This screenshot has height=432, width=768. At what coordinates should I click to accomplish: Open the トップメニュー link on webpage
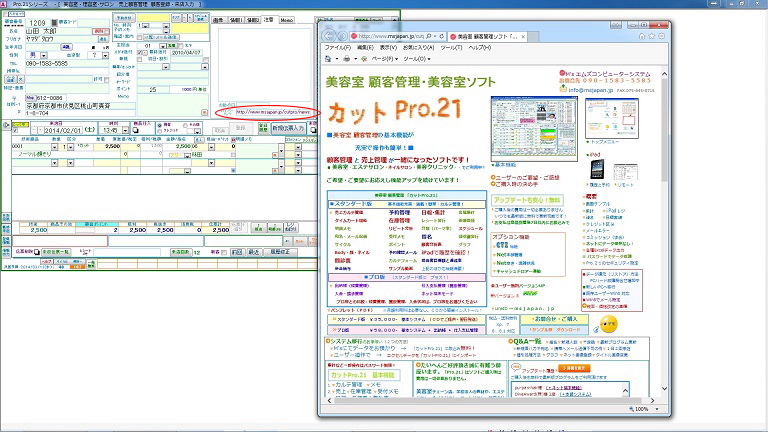605,142
